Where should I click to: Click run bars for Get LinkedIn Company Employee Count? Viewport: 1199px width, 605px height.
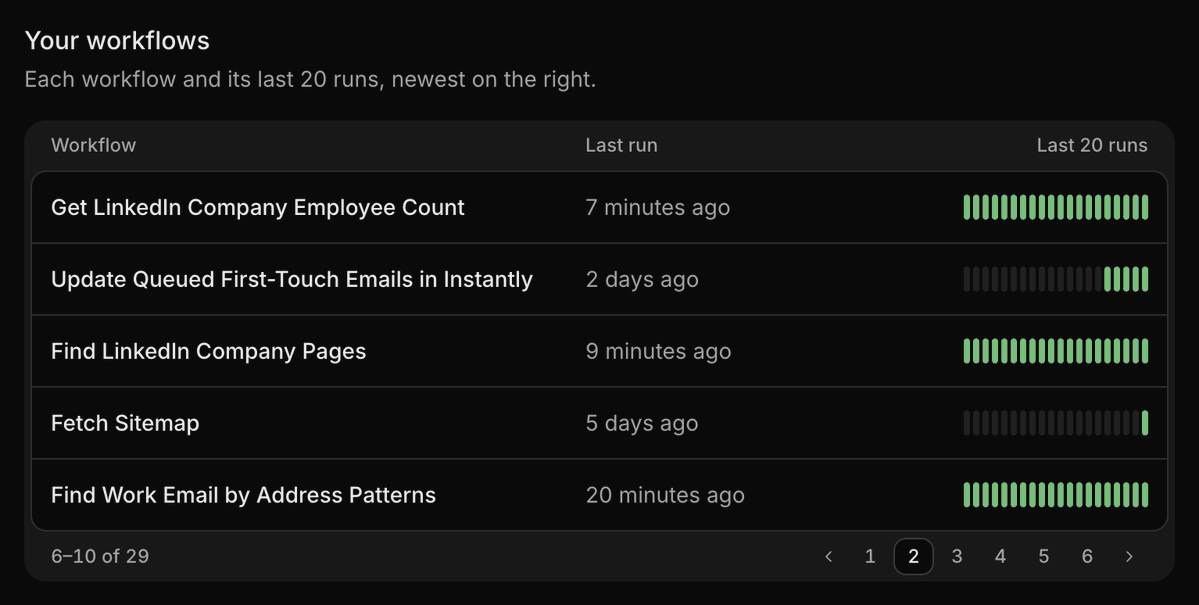(x=1056, y=207)
